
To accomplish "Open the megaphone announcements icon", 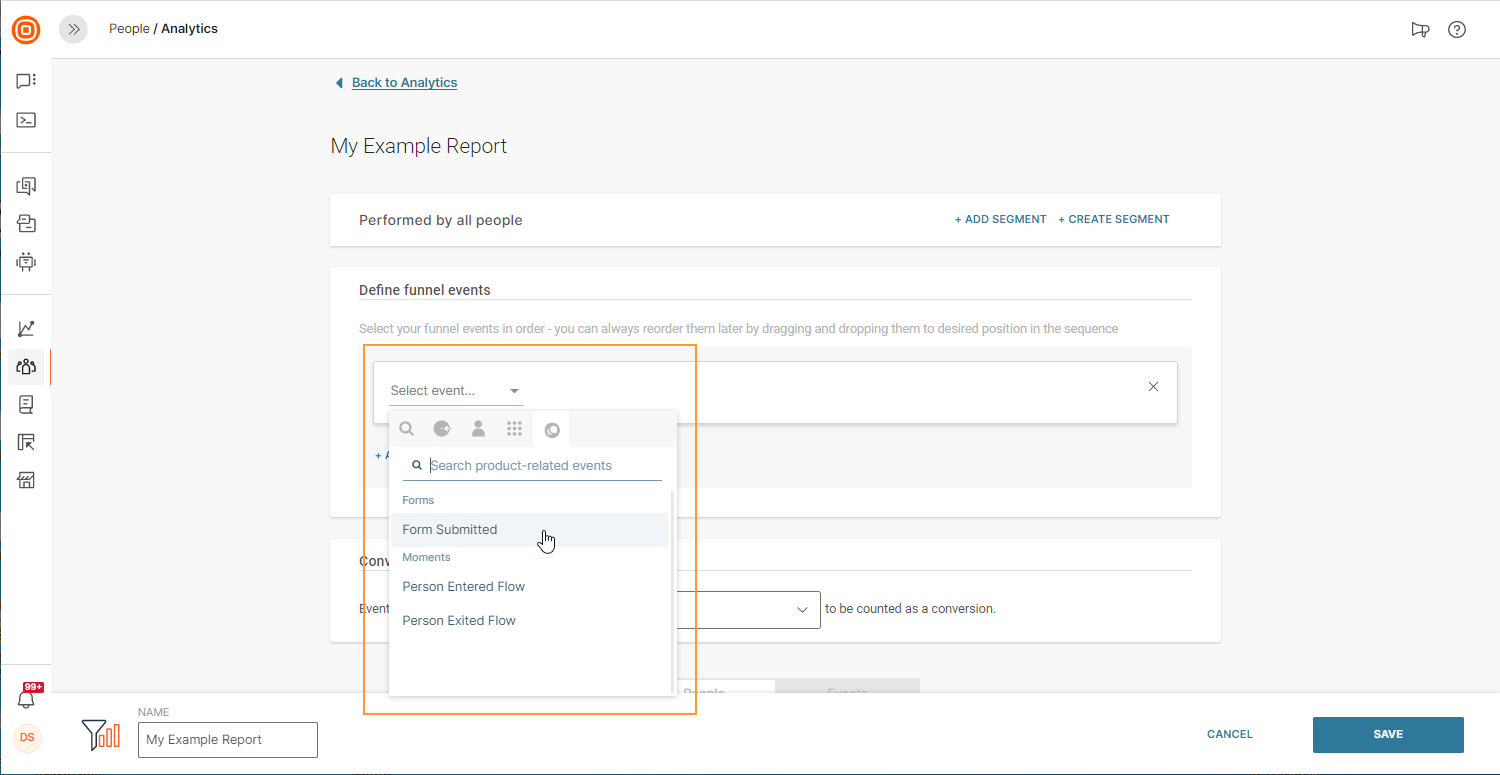I will click(x=1420, y=30).
